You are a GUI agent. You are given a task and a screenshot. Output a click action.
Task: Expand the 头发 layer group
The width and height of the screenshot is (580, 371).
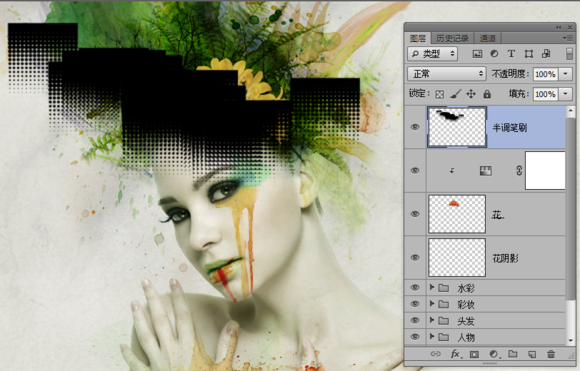click(x=432, y=320)
